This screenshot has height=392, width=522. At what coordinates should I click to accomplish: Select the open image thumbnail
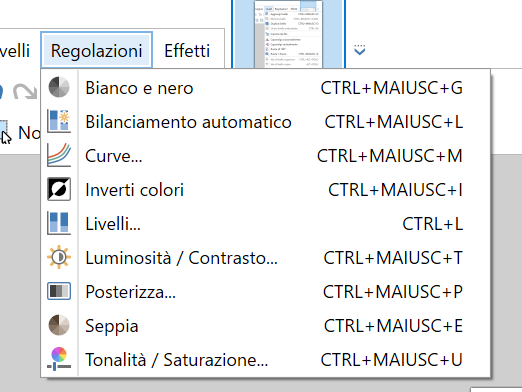coord(288,34)
